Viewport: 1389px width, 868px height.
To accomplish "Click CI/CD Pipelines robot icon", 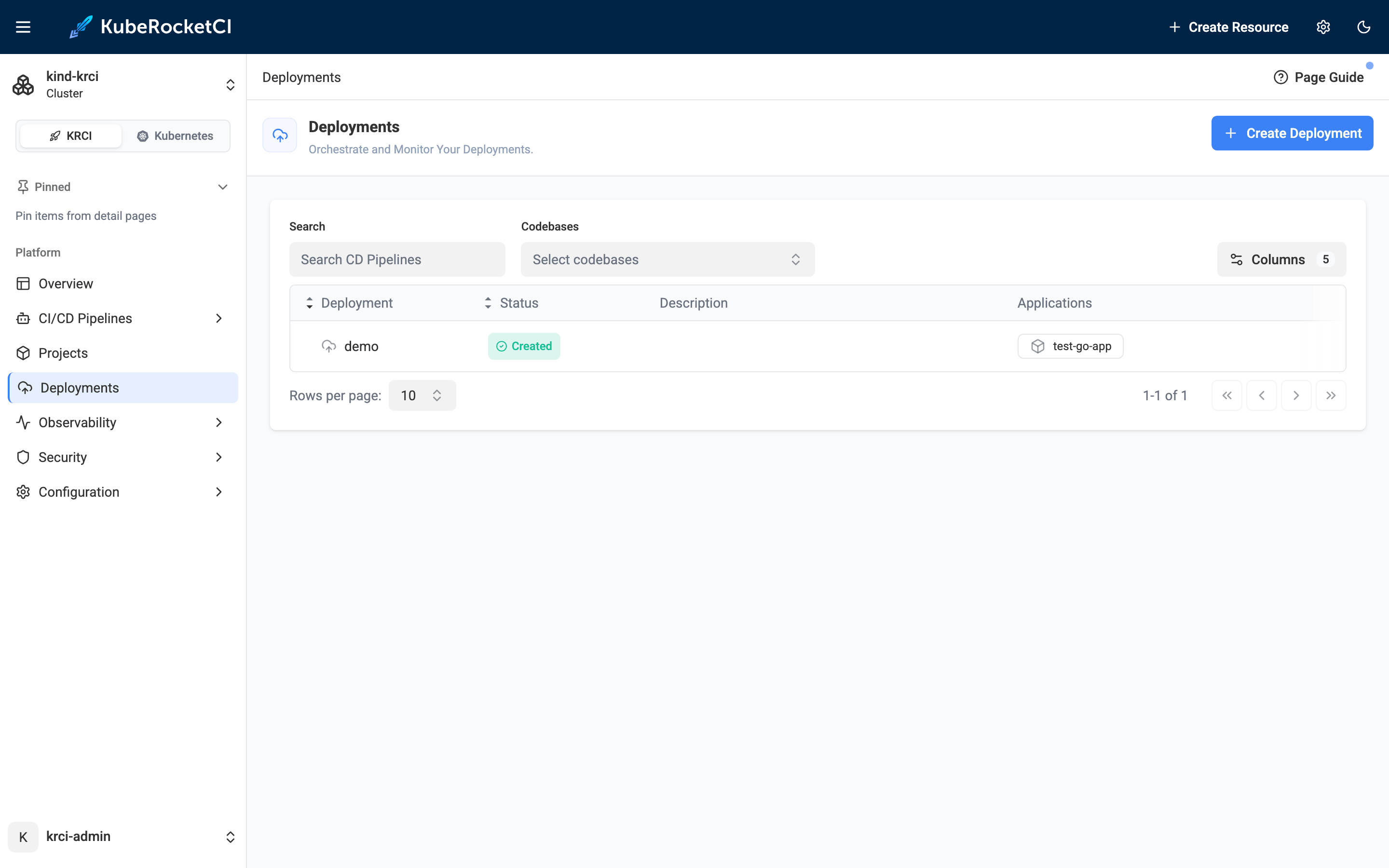I will point(23,318).
